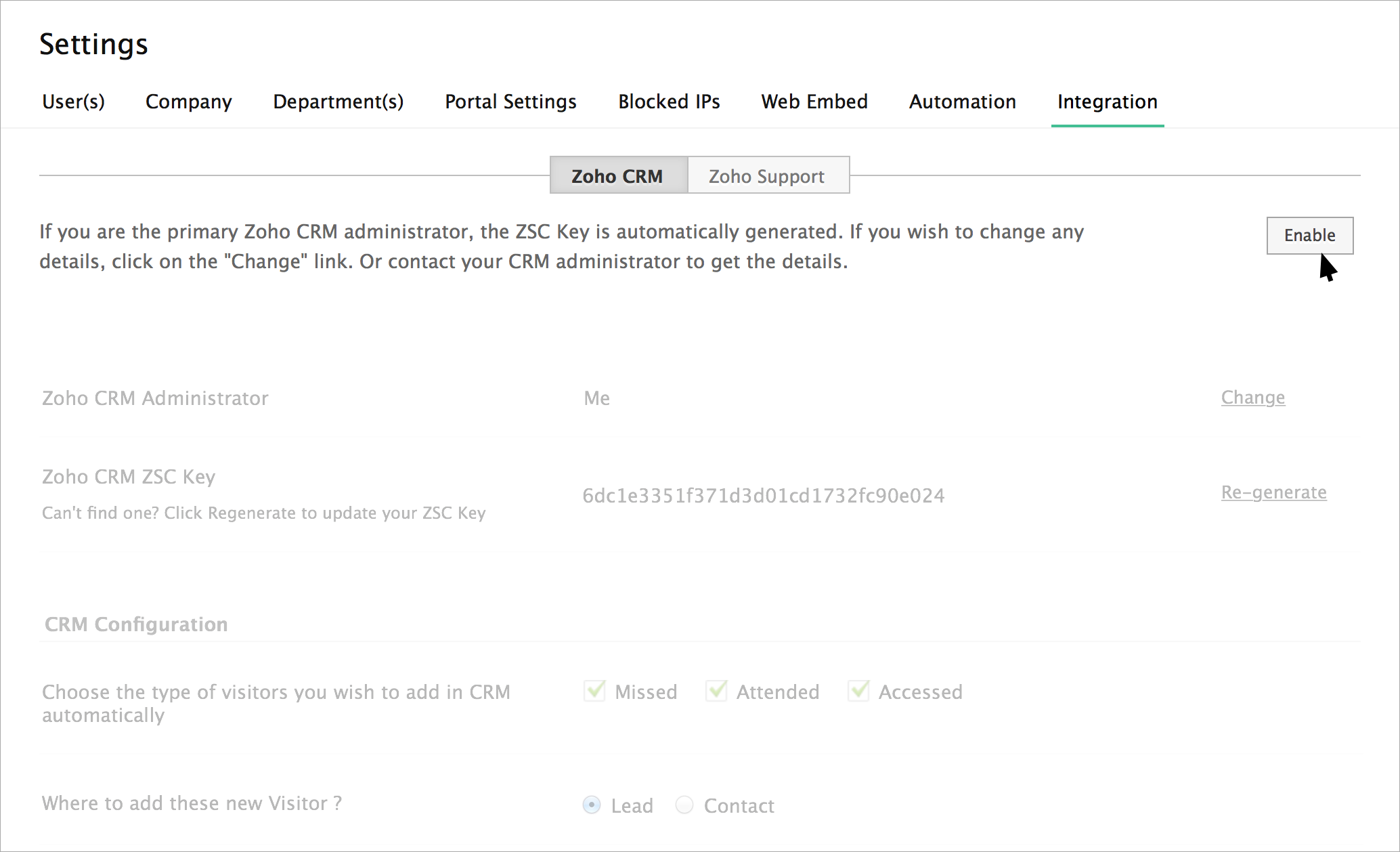
Task: Open the Department(s) tab
Action: pos(338,102)
